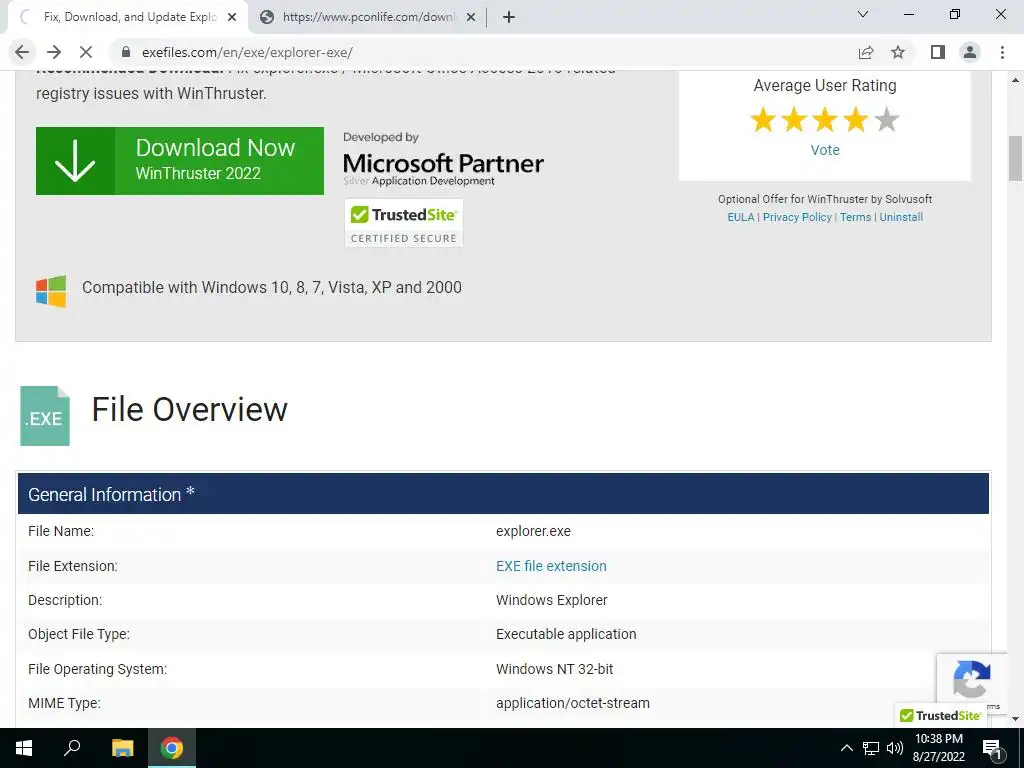Open File Explorer from taskbar
This screenshot has width=1024, height=768.
pos(122,748)
